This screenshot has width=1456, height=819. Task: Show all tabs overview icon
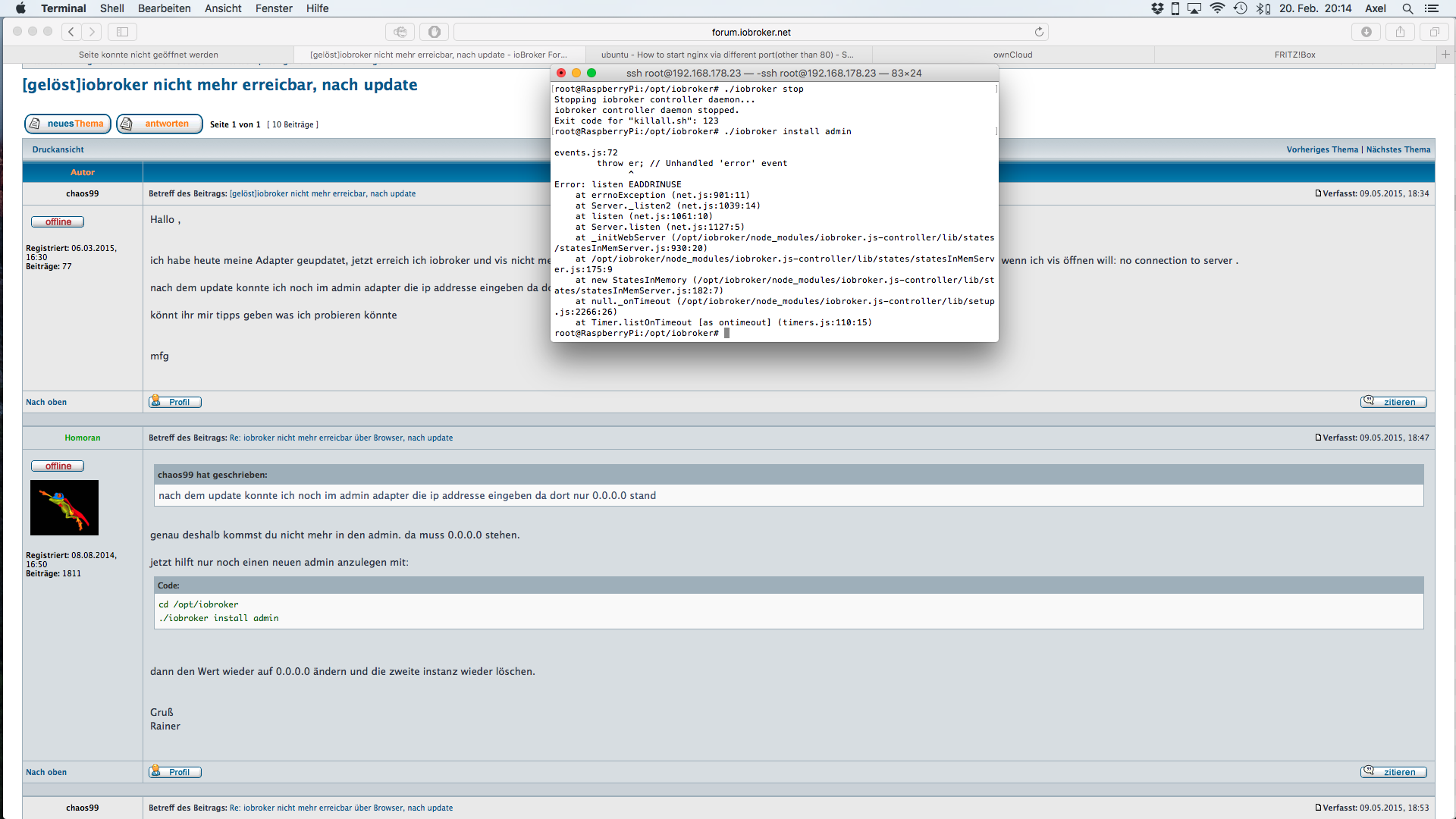pyautogui.click(x=1434, y=32)
